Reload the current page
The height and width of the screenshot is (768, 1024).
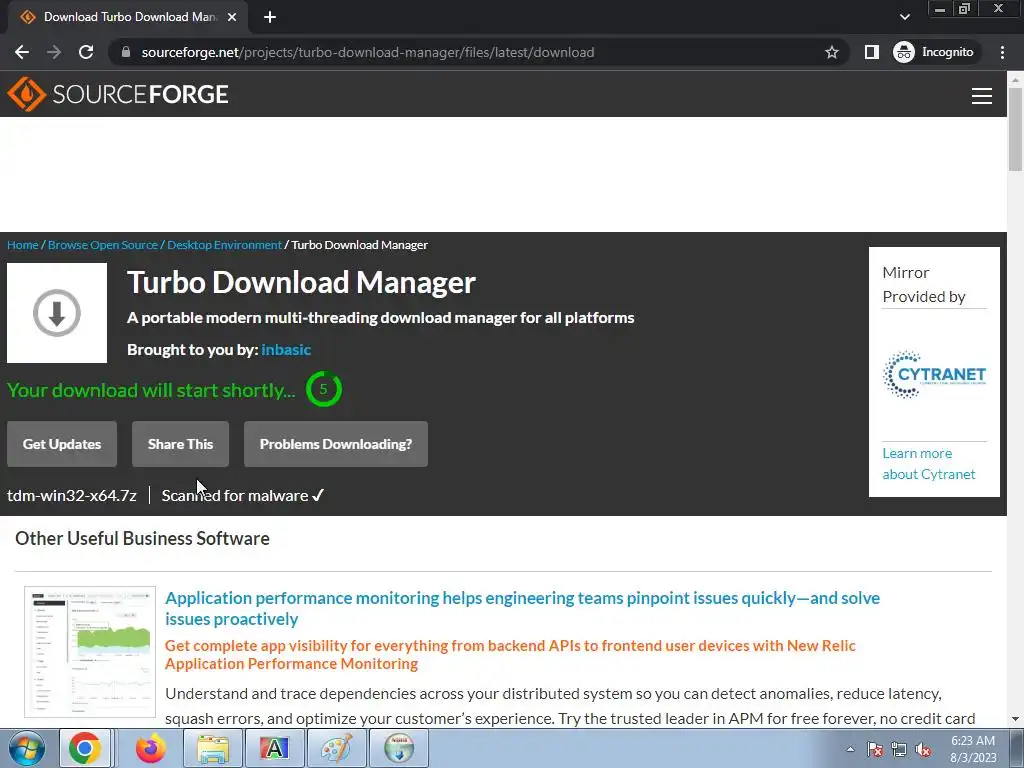[86, 52]
